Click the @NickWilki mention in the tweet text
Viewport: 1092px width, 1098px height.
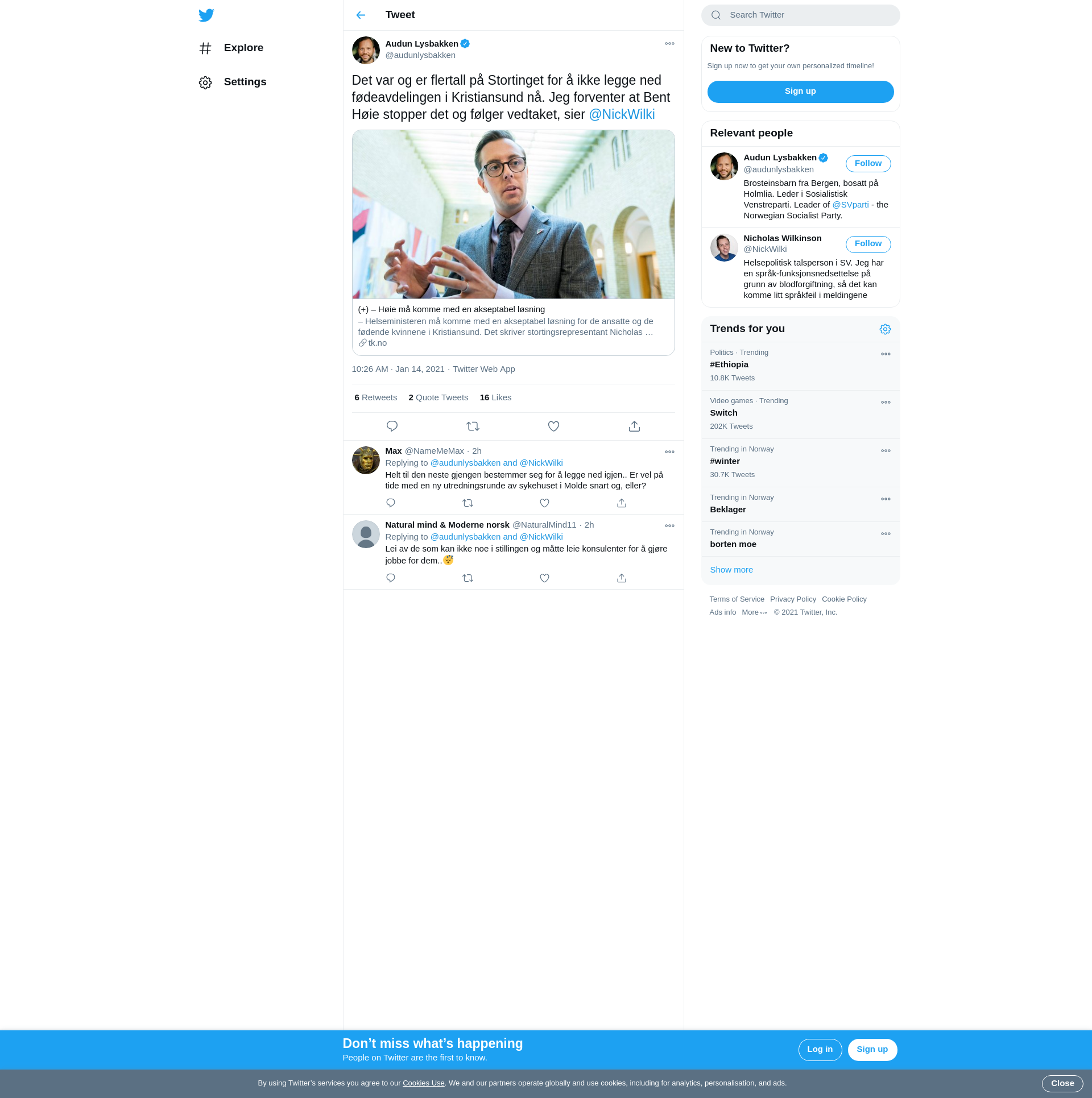pos(622,114)
